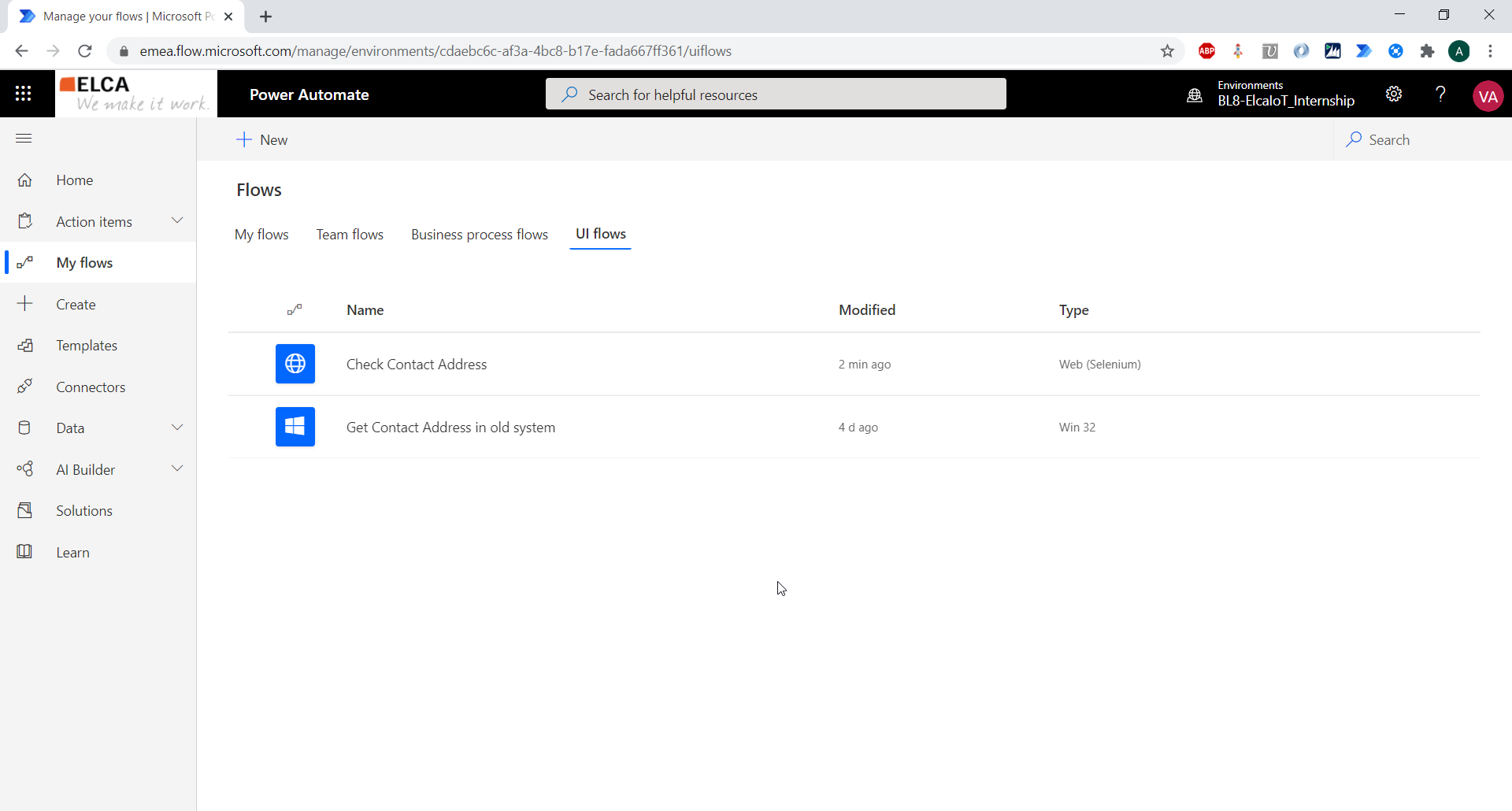The image size is (1512, 811).
Task: Go back to previous page
Action: (x=21, y=51)
